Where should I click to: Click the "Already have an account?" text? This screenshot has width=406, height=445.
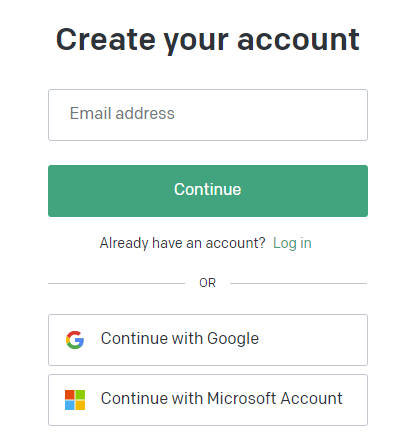click(182, 243)
